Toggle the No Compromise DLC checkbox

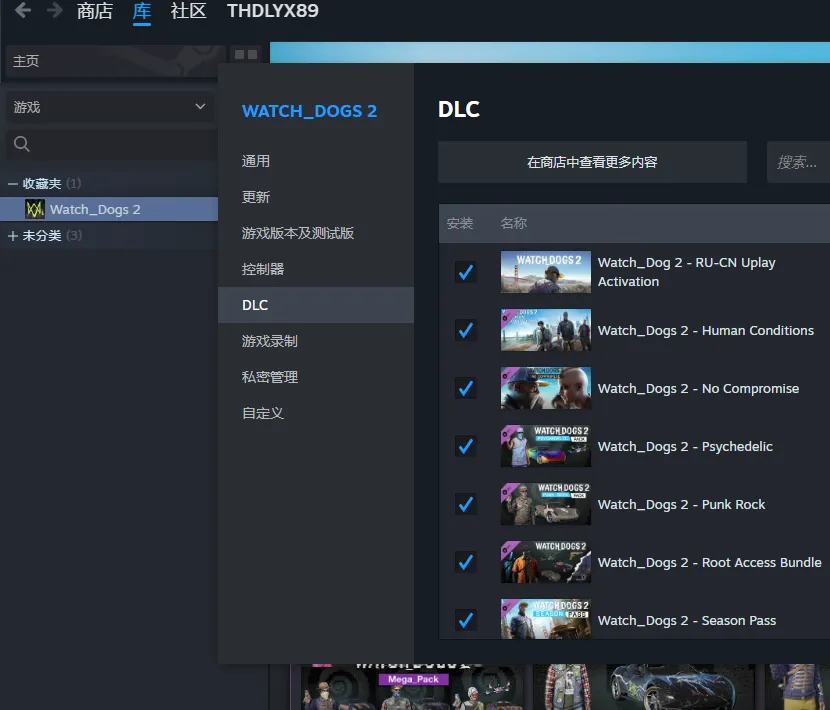(465, 388)
